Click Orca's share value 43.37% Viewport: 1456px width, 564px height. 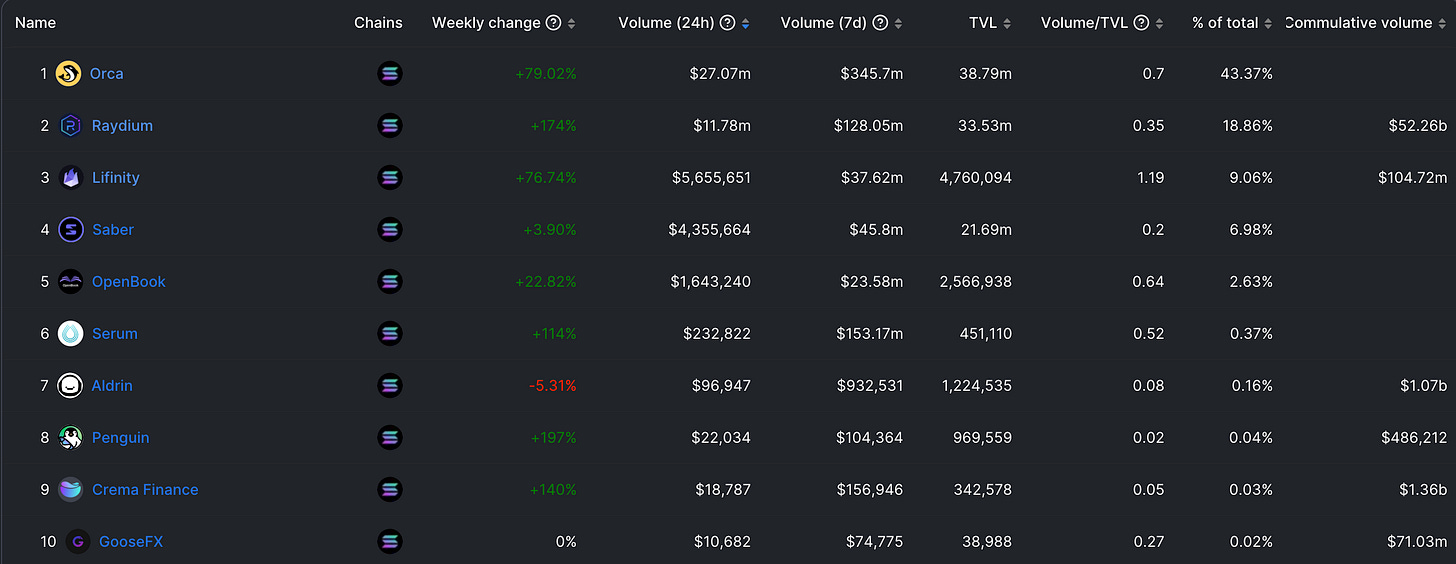[x=1246, y=73]
